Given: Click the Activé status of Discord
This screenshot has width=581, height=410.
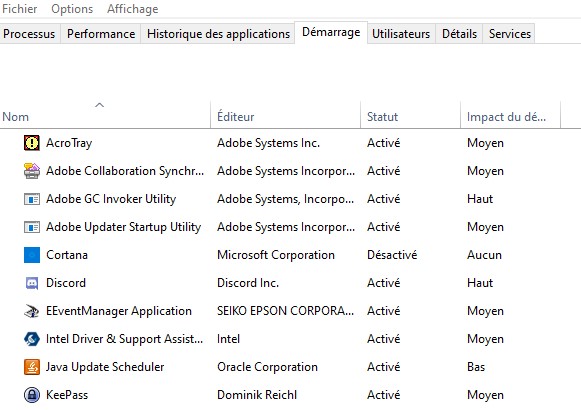Looking at the screenshot, I should (384, 283).
